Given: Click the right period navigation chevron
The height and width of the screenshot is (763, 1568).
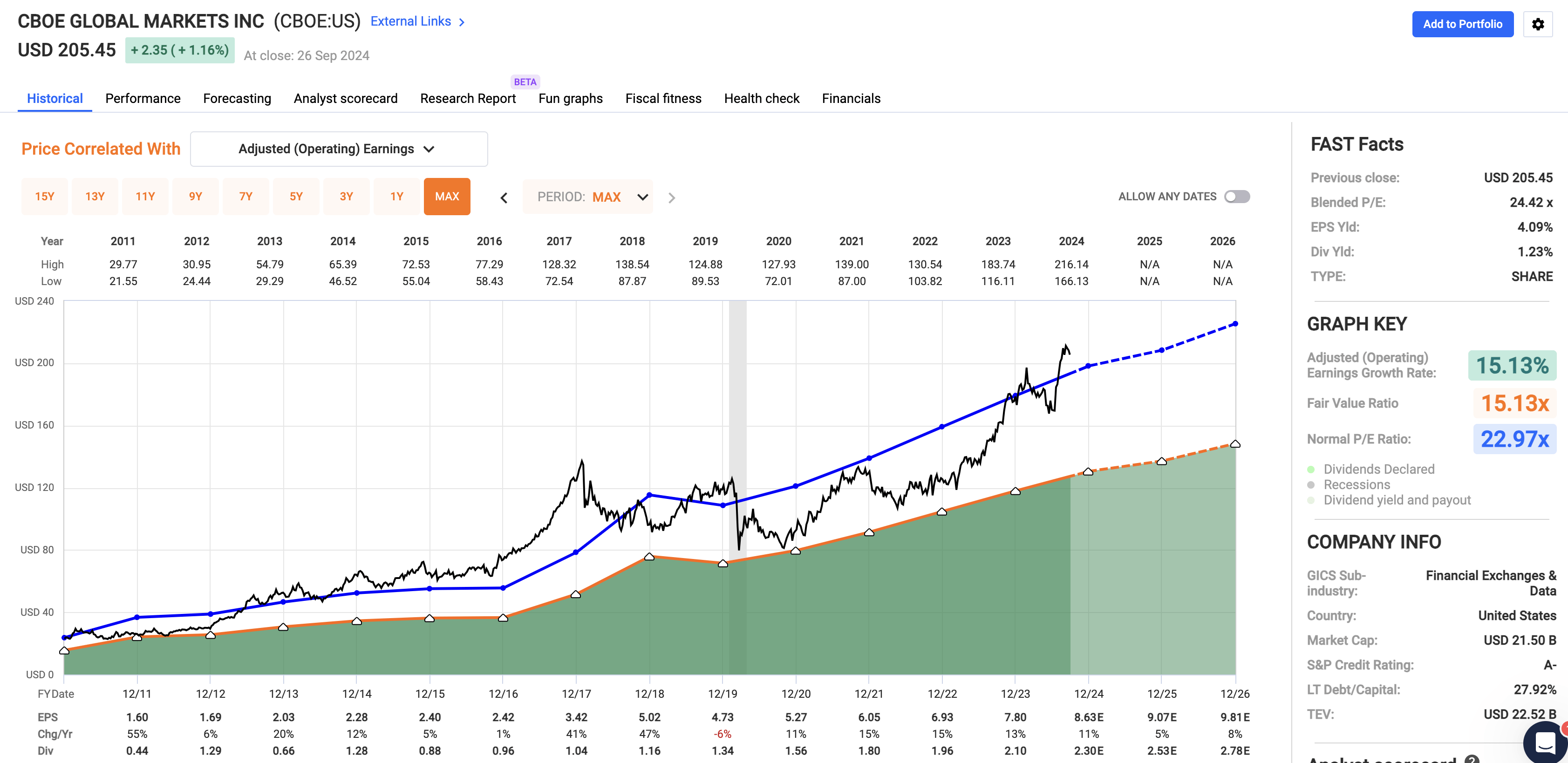Looking at the screenshot, I should [671, 197].
